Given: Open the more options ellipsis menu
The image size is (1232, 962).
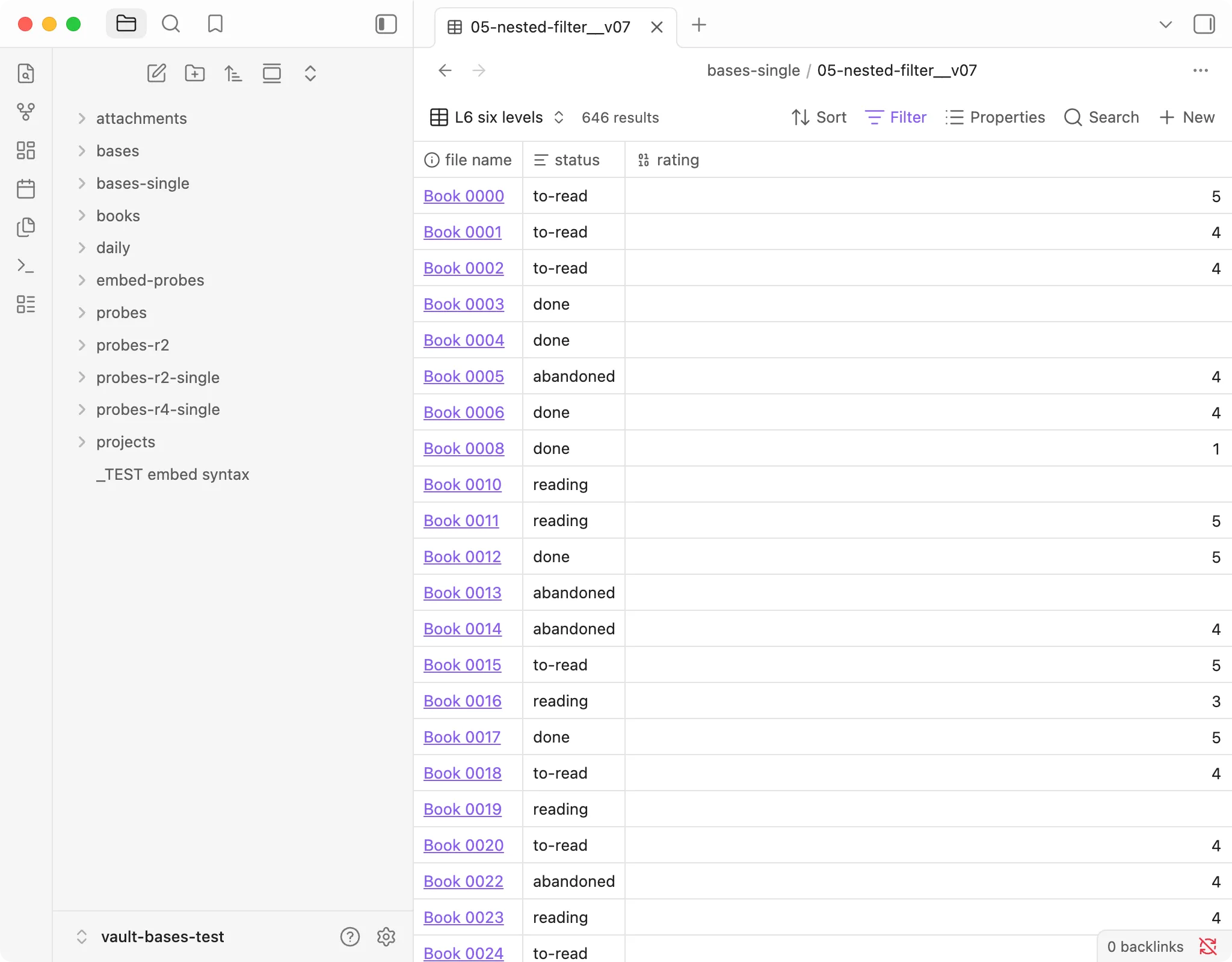Looking at the screenshot, I should pos(1200,70).
